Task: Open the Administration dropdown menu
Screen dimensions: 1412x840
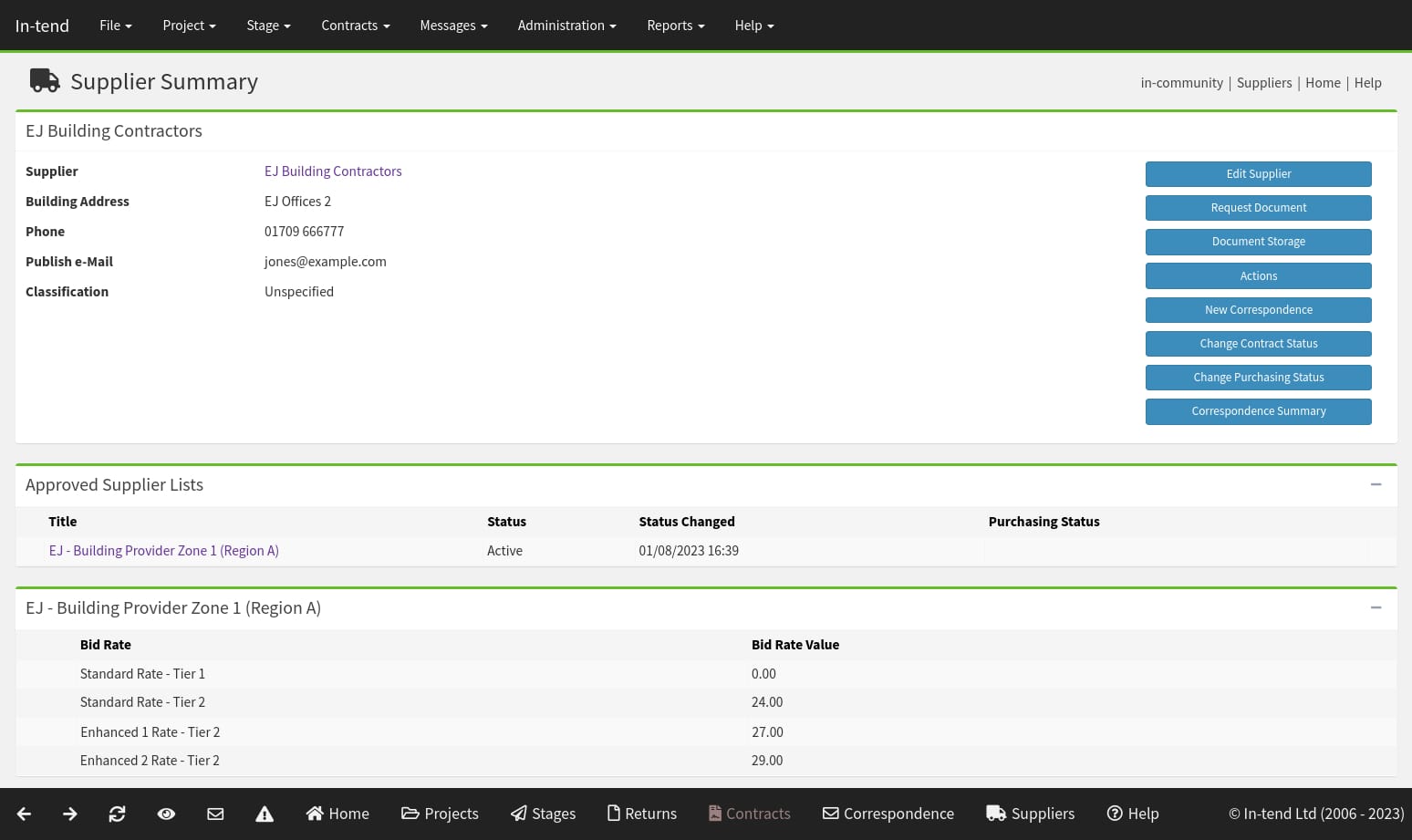Action: [x=566, y=25]
